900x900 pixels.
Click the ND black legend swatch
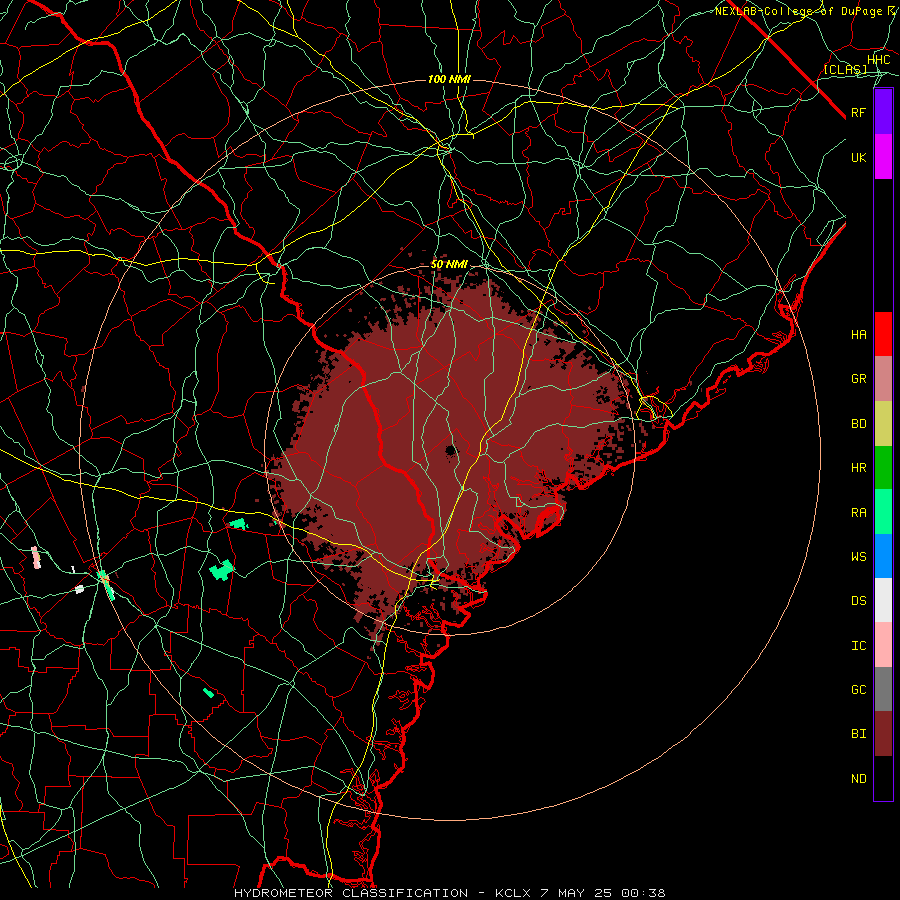[x=883, y=778]
